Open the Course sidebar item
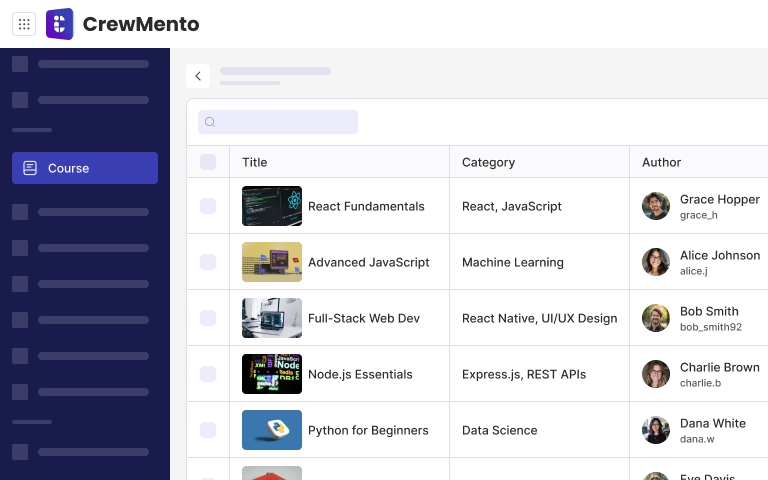Image resolution: width=768 pixels, height=480 pixels. click(85, 168)
